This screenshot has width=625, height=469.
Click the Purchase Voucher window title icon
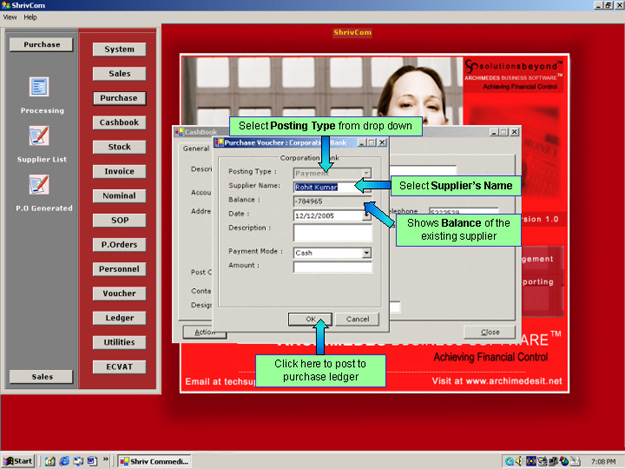[x=220, y=143]
